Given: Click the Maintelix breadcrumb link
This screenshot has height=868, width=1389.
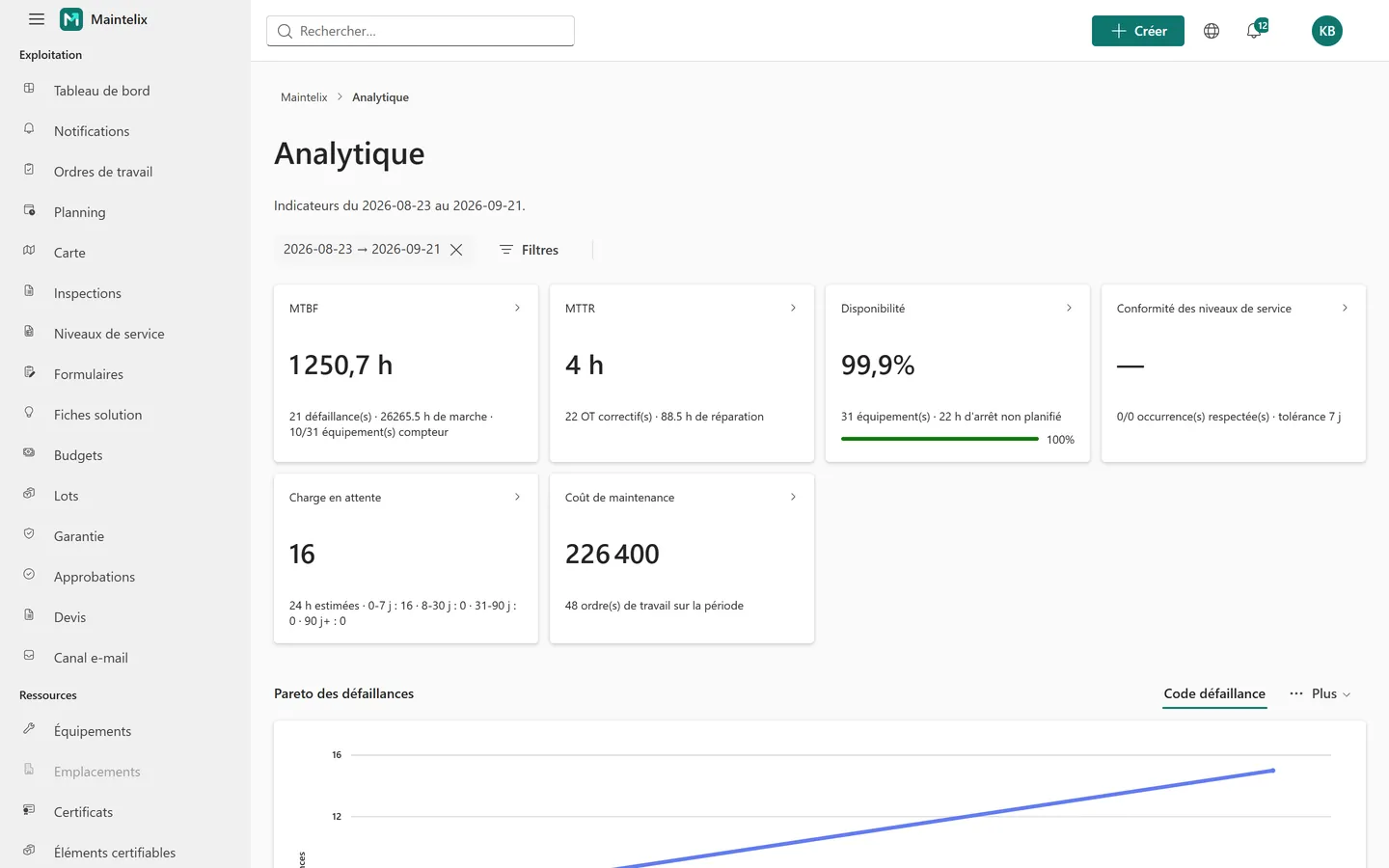Looking at the screenshot, I should click(304, 97).
